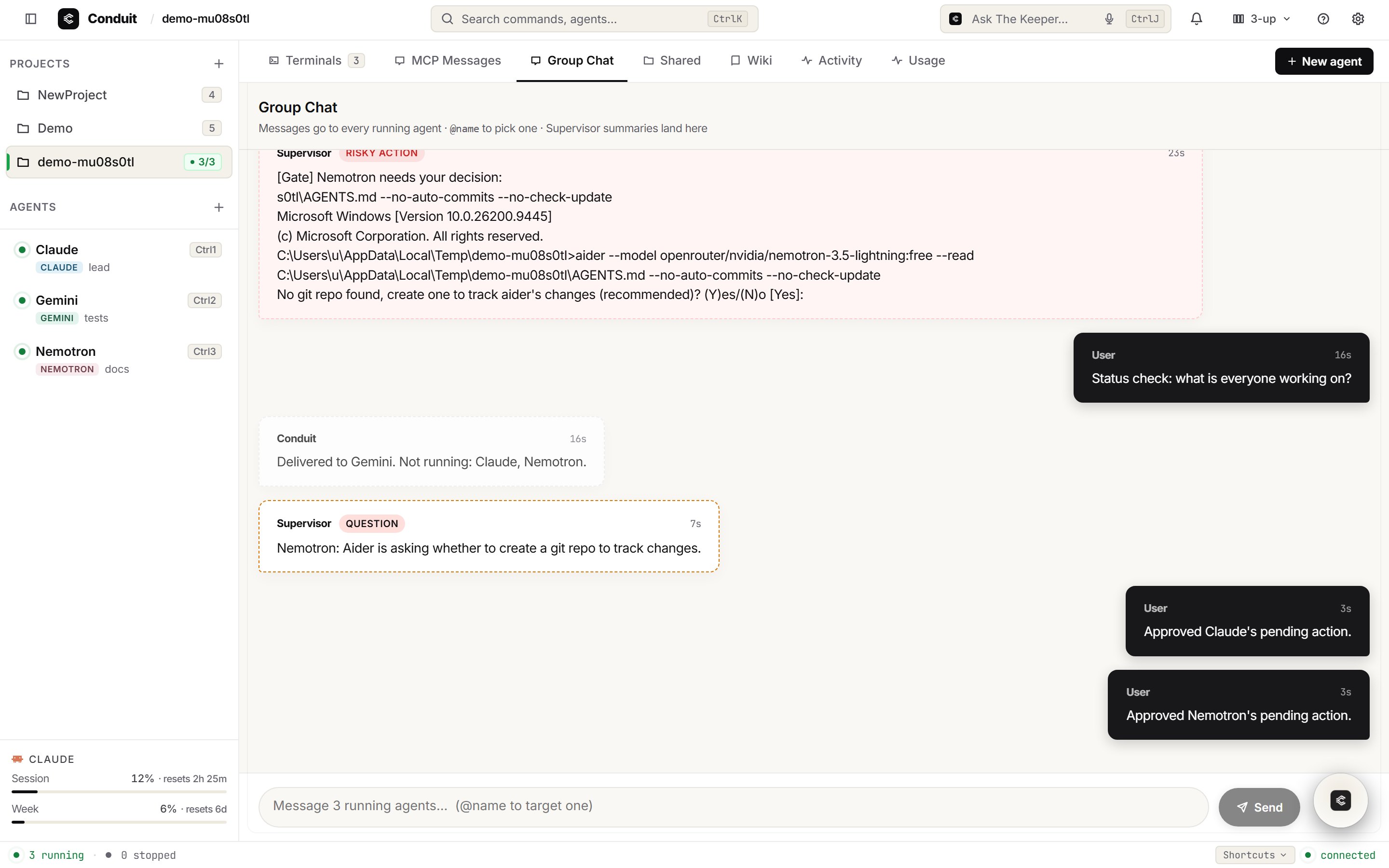The height and width of the screenshot is (868, 1389).
Task: Open the Gemini agent
Action: 119,308
